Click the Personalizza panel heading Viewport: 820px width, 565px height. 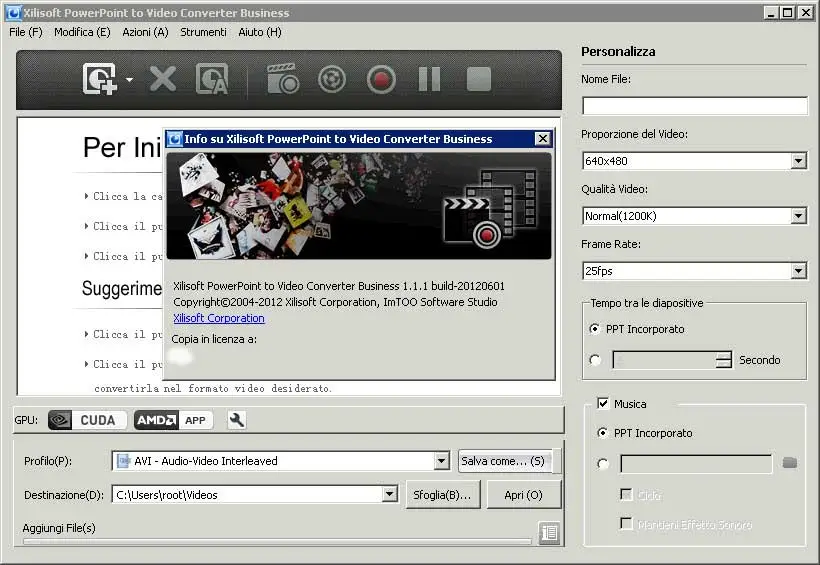tap(618, 51)
